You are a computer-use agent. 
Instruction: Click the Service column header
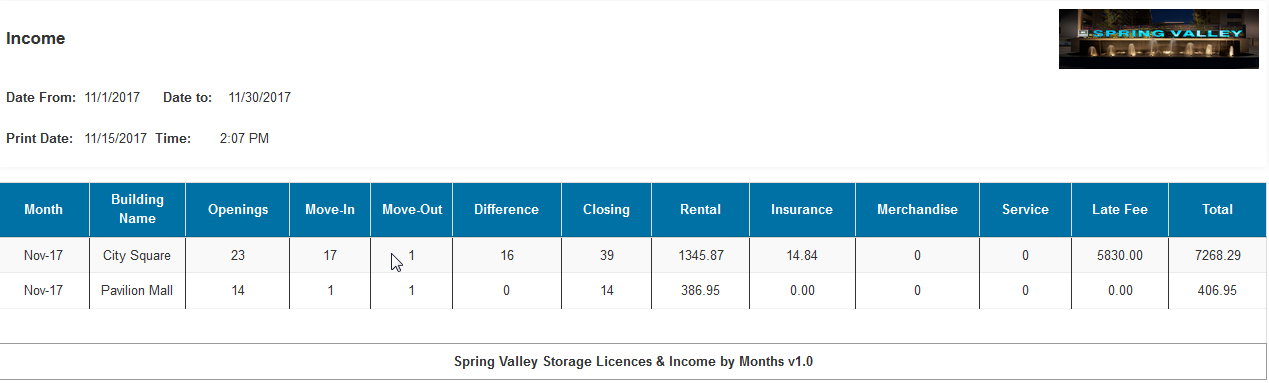[1026, 210]
